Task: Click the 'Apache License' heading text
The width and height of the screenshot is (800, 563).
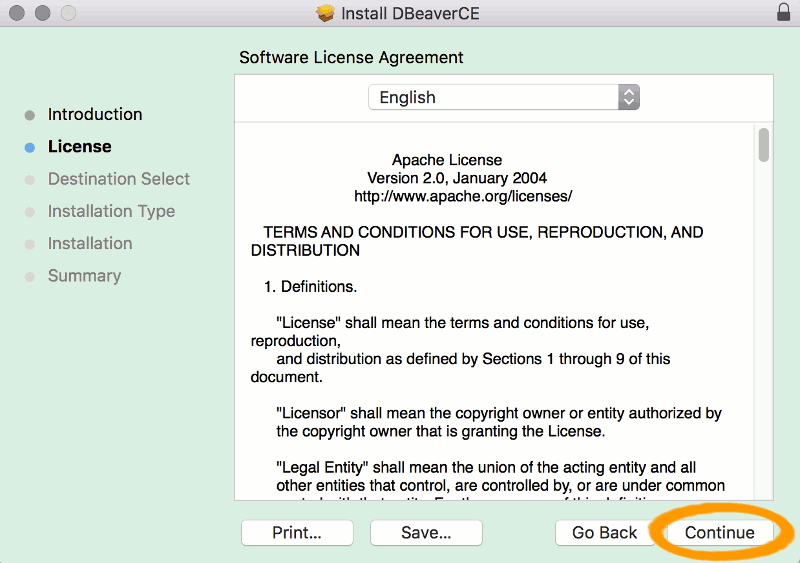Action: coord(446,160)
